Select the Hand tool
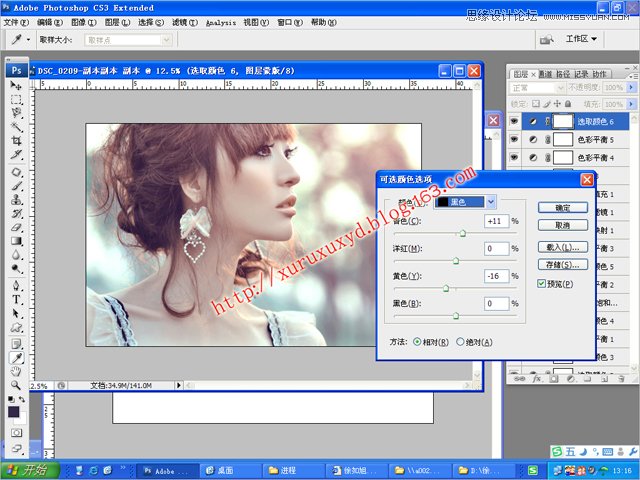This screenshot has width=640, height=480. coord(16,371)
